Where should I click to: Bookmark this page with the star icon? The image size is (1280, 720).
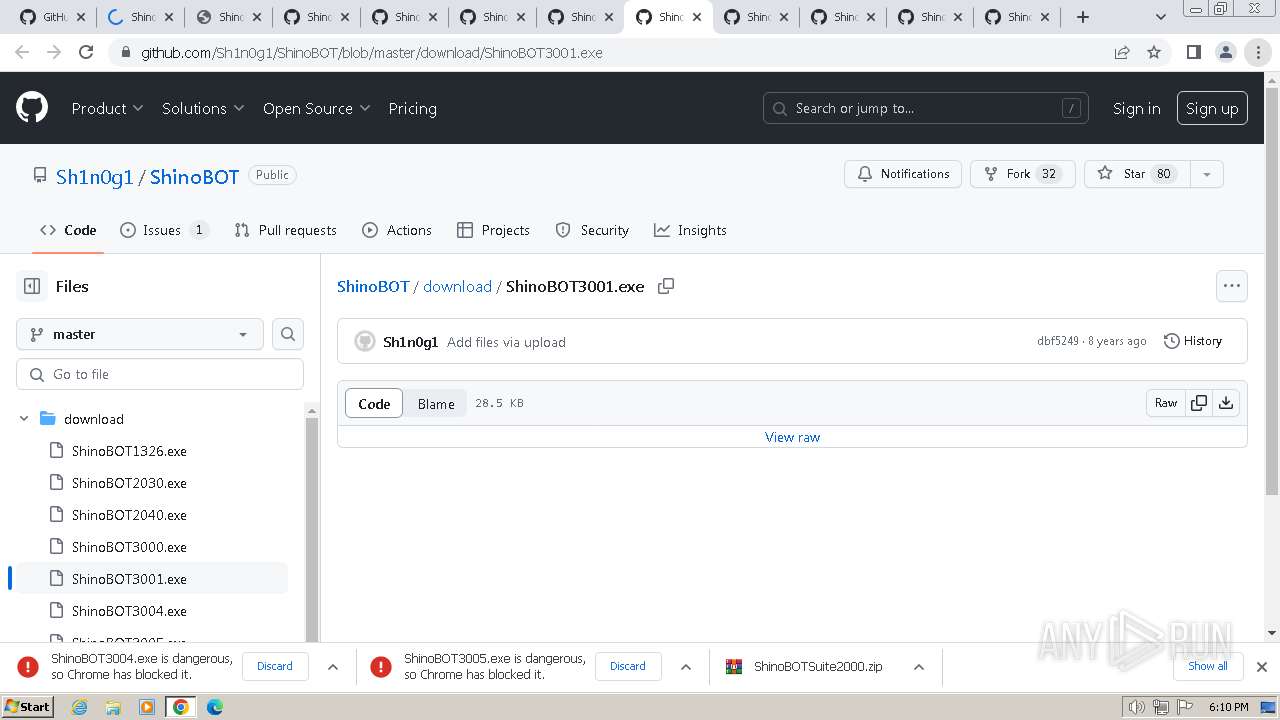[1154, 53]
